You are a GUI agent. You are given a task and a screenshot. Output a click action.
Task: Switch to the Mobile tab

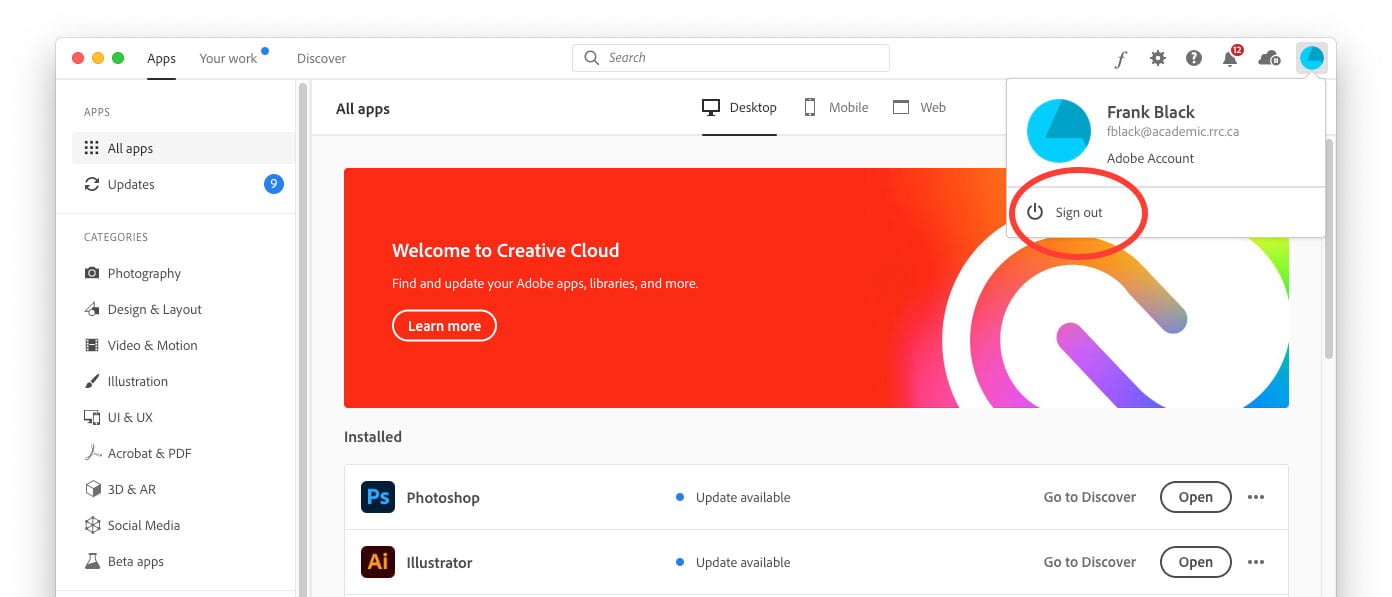(x=836, y=108)
